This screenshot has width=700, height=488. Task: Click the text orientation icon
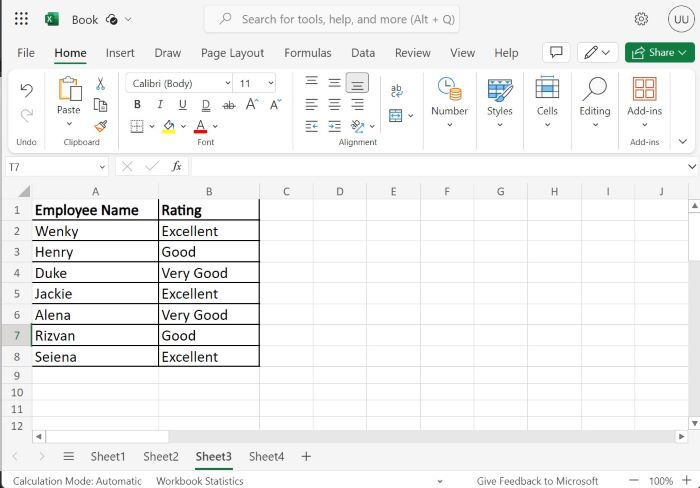[358, 126]
